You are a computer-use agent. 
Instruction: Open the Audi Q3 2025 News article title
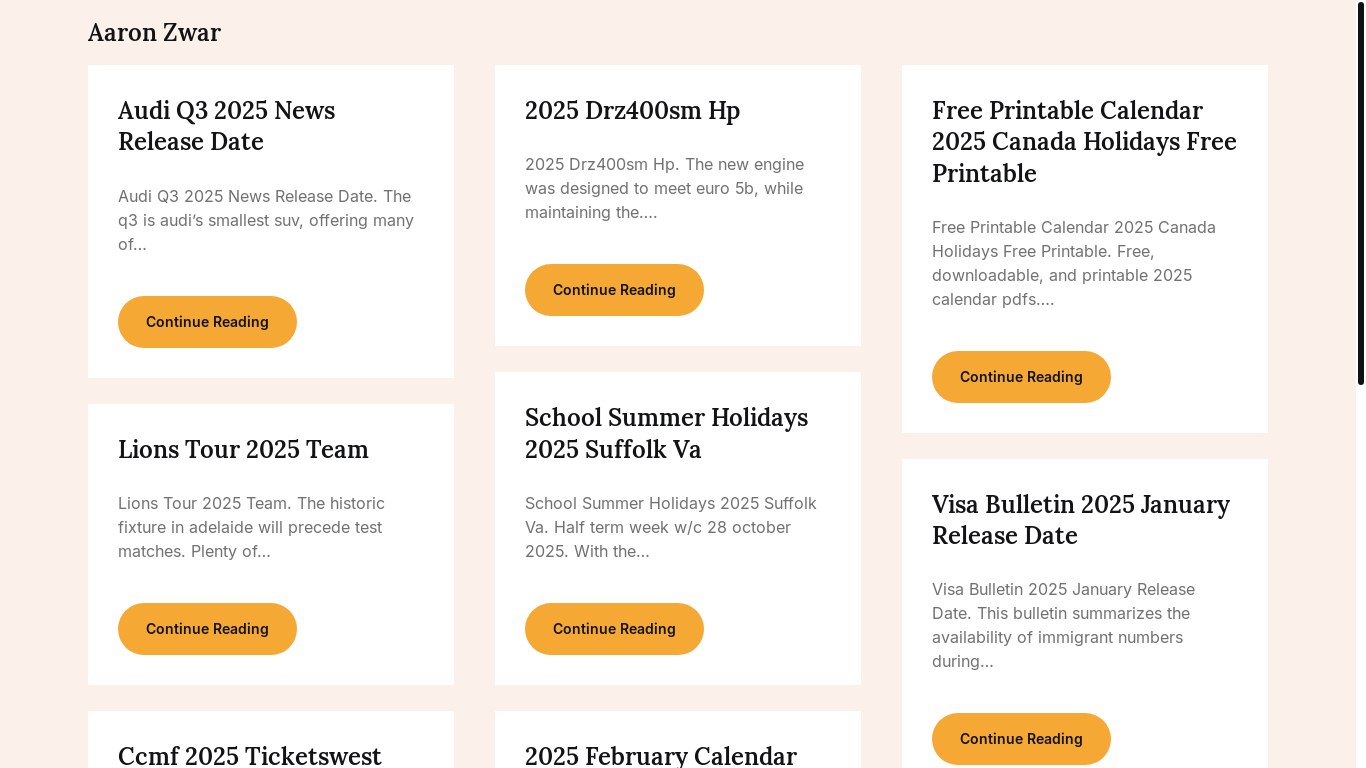226,126
